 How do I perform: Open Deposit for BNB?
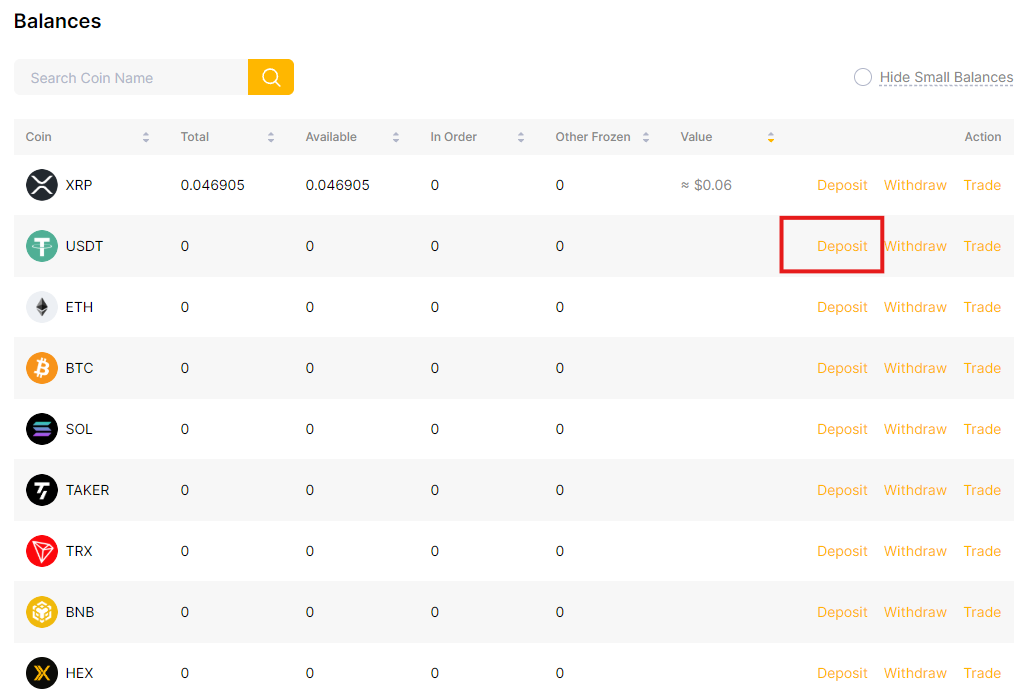click(842, 613)
